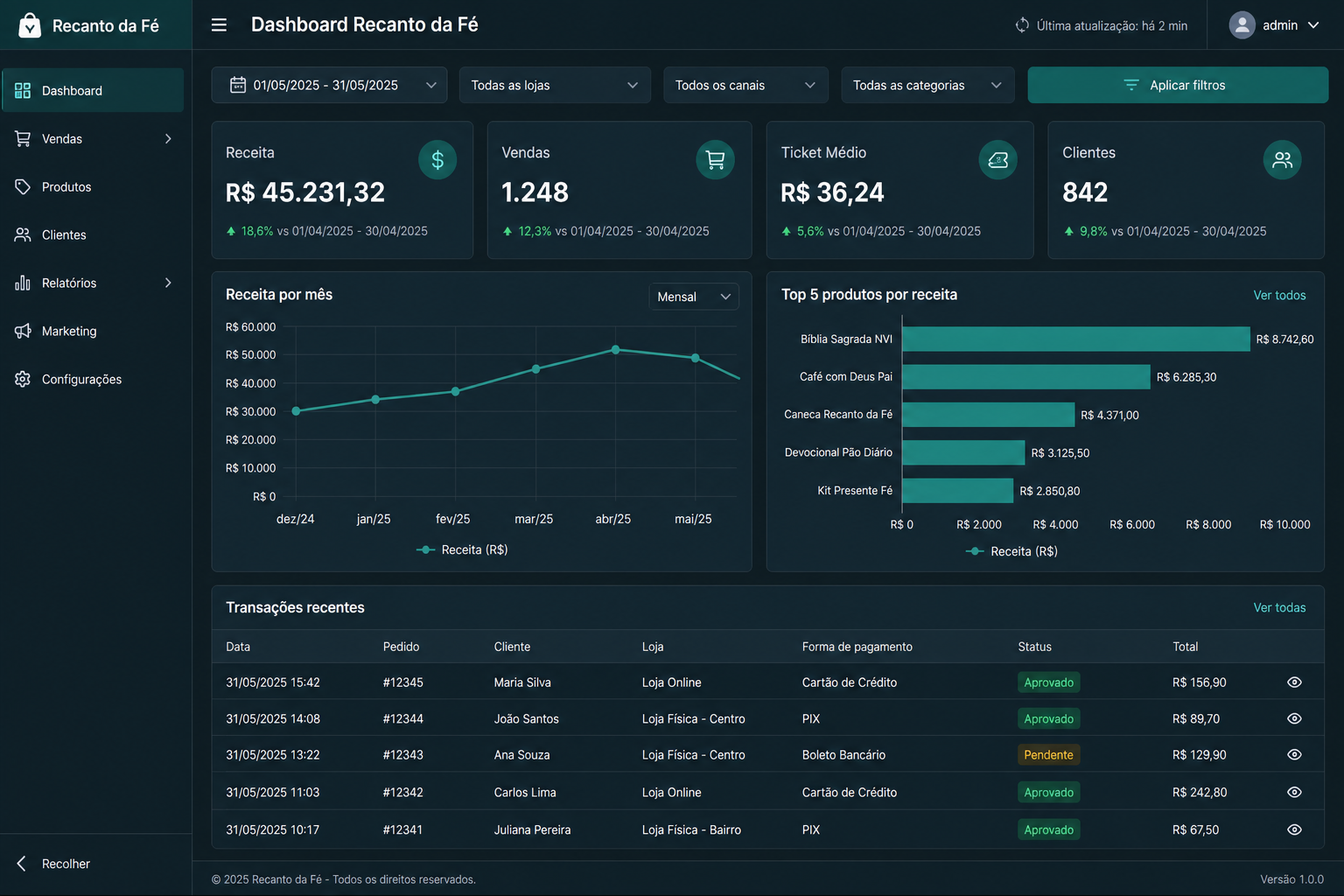View details of order #12343
This screenshot has width=1344, height=896.
click(1294, 754)
